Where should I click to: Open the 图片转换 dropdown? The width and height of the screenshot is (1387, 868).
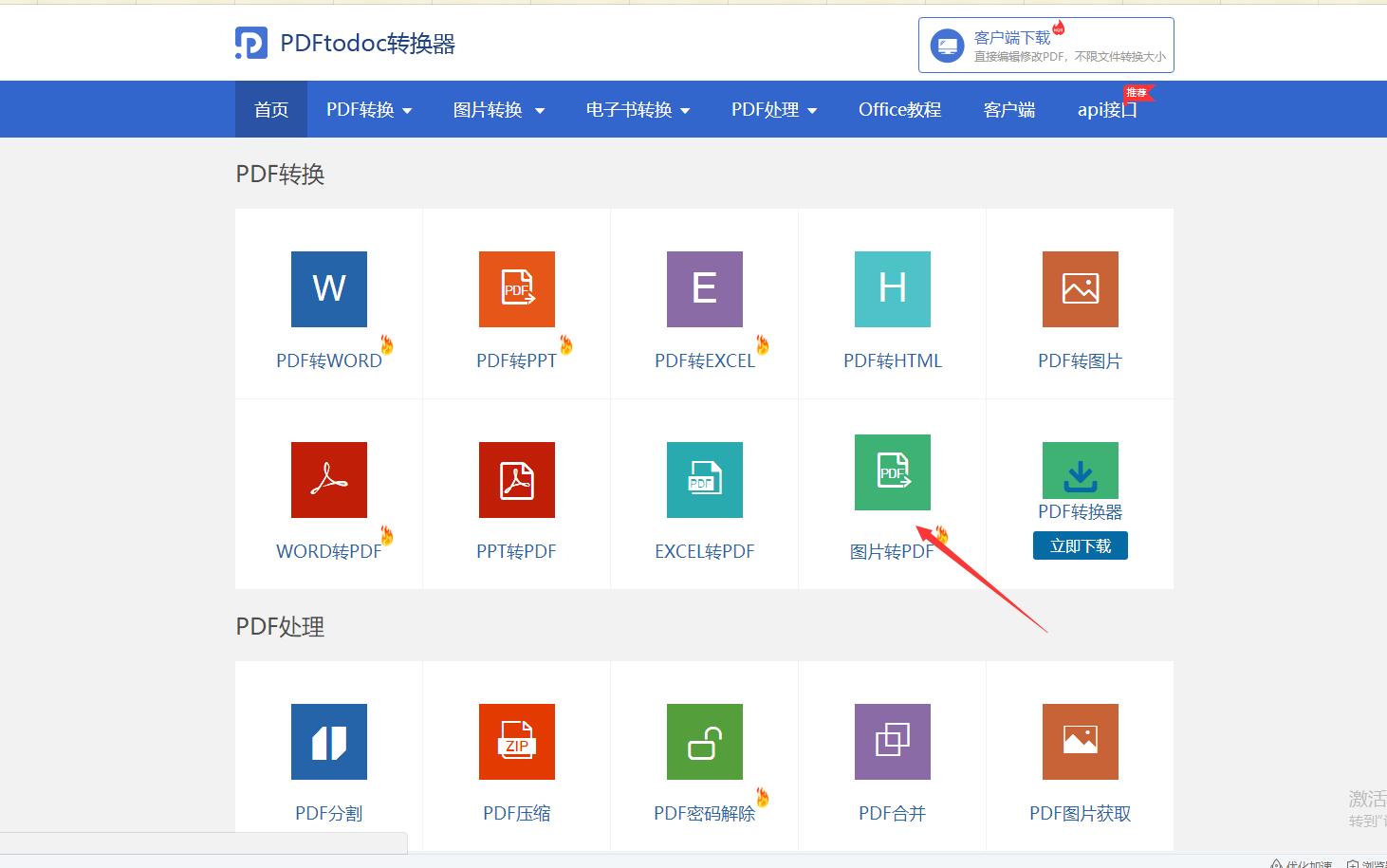499,109
